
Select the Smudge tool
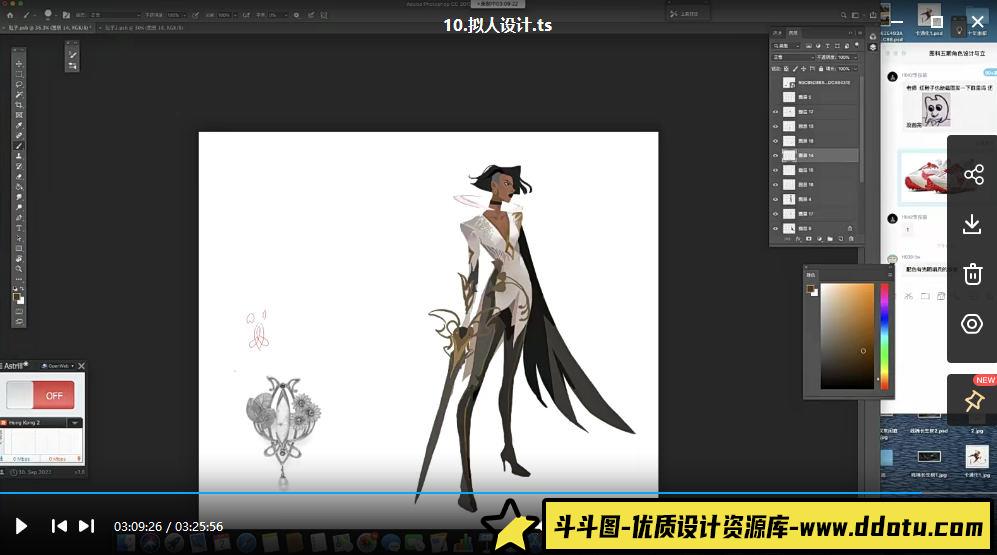(x=19, y=197)
